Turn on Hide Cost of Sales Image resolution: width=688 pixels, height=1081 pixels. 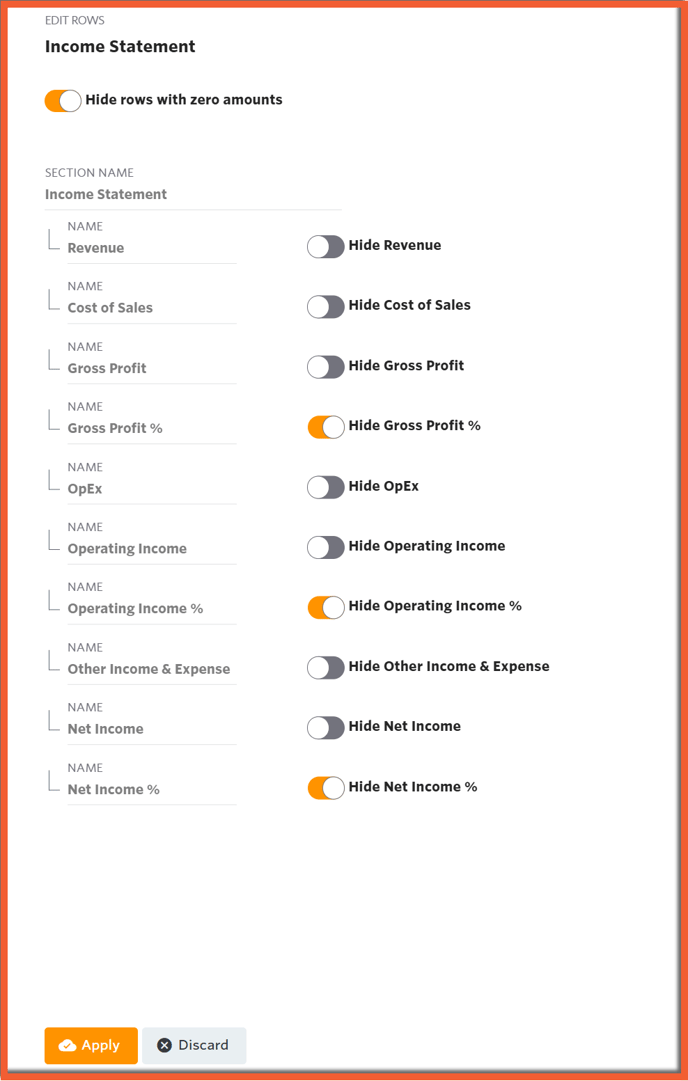(325, 306)
